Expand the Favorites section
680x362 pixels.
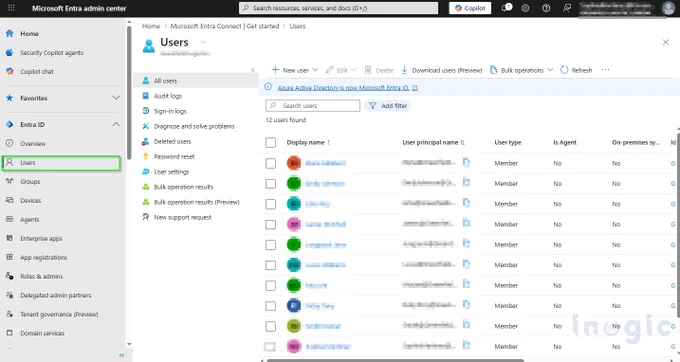coord(116,98)
